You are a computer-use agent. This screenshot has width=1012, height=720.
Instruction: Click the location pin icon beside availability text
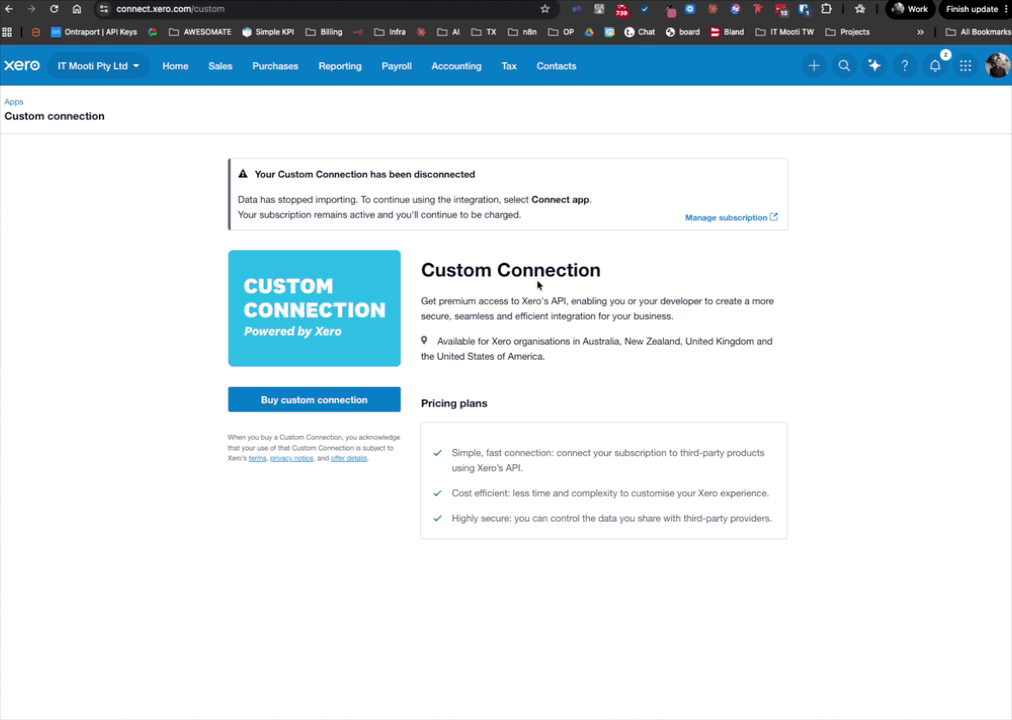(x=424, y=340)
